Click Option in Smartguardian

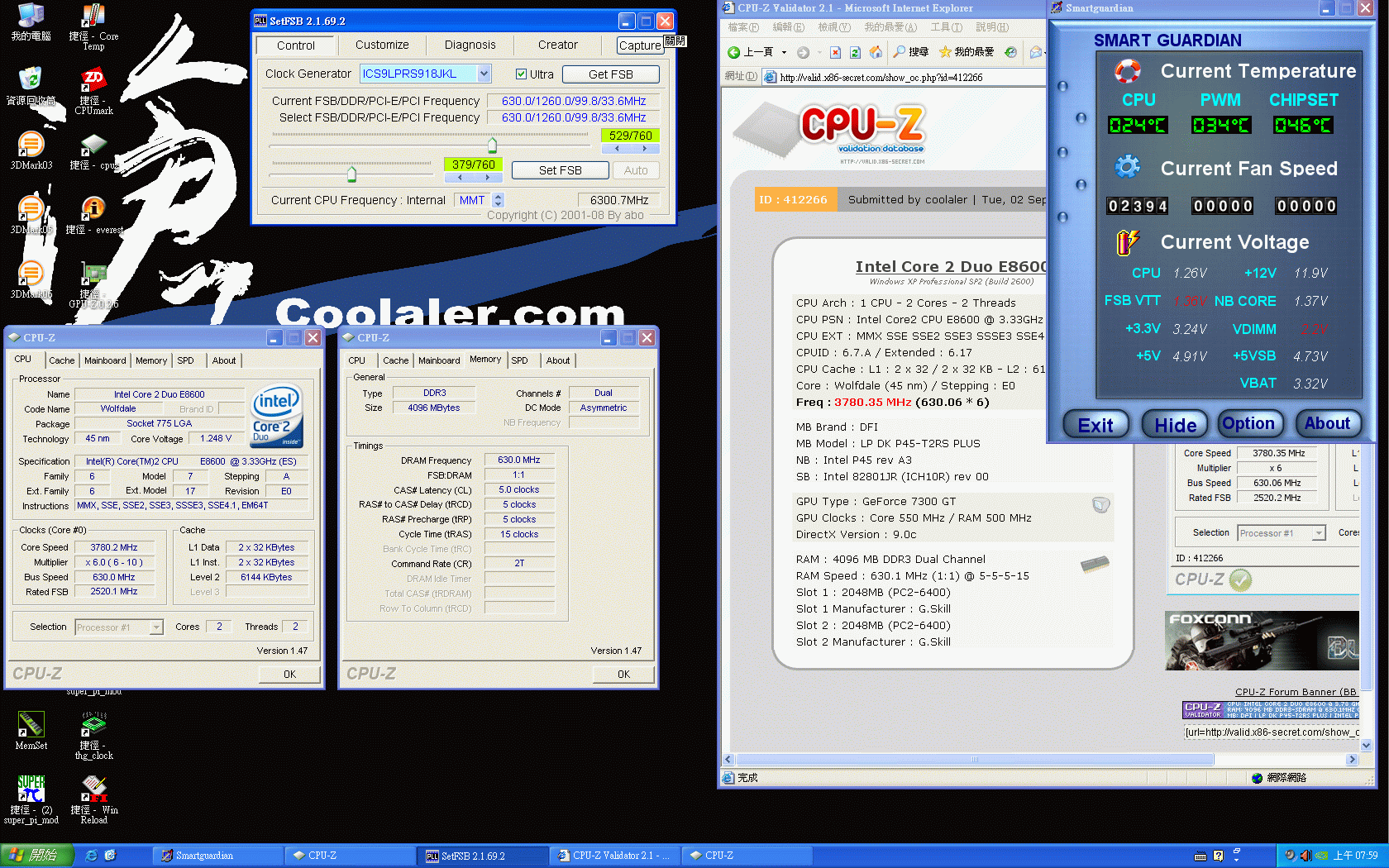(1249, 423)
